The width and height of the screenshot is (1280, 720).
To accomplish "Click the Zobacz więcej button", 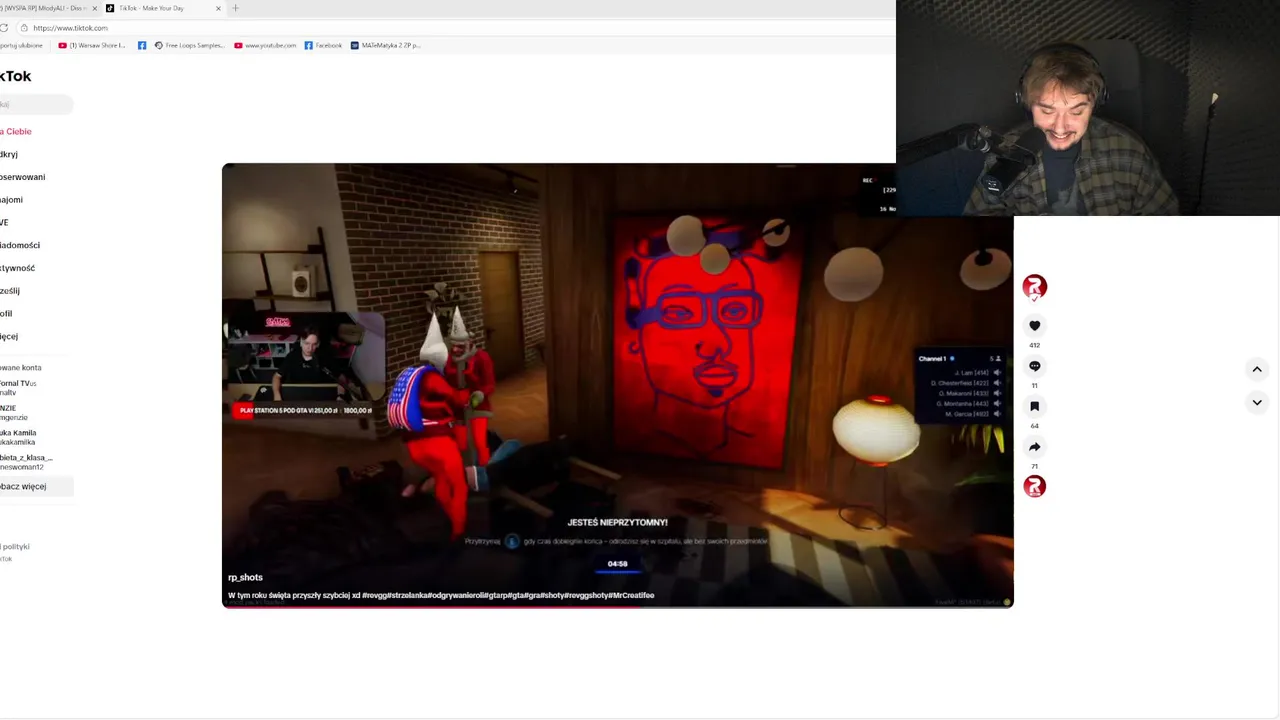I will (x=36, y=486).
